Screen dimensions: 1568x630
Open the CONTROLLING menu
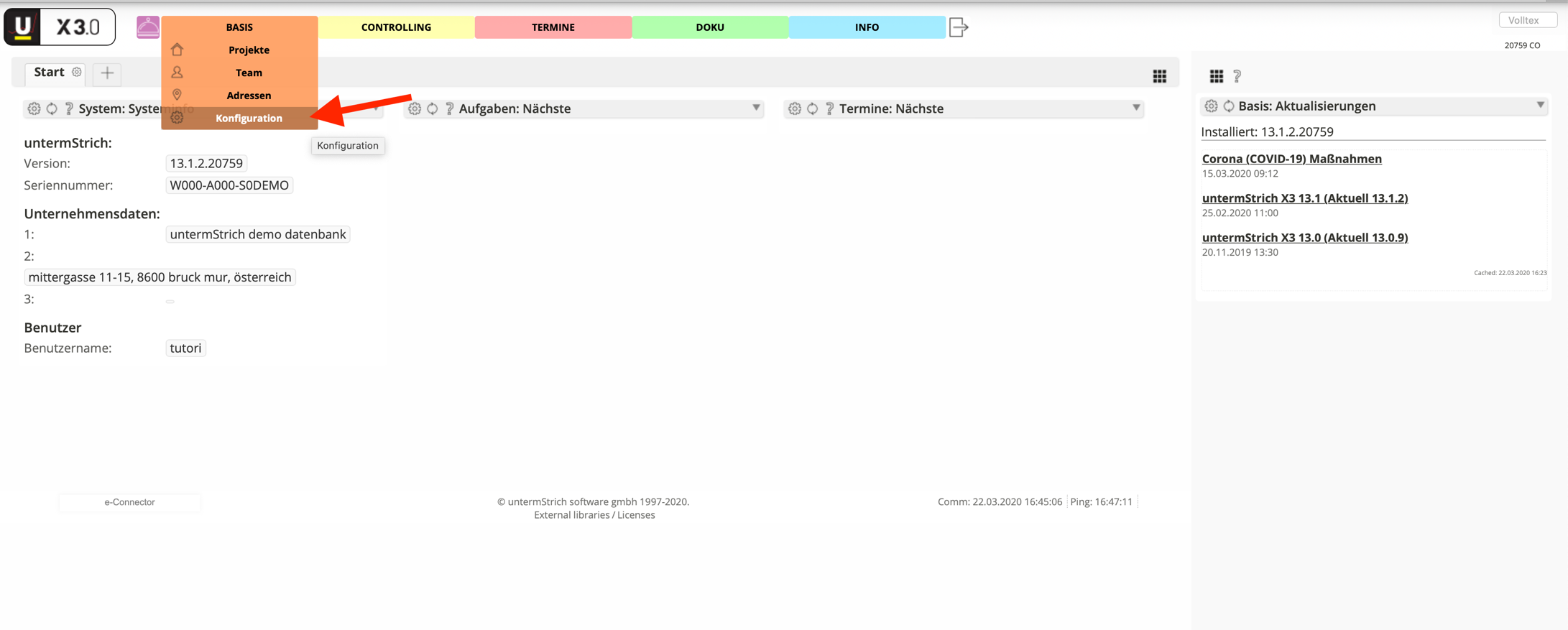(396, 27)
